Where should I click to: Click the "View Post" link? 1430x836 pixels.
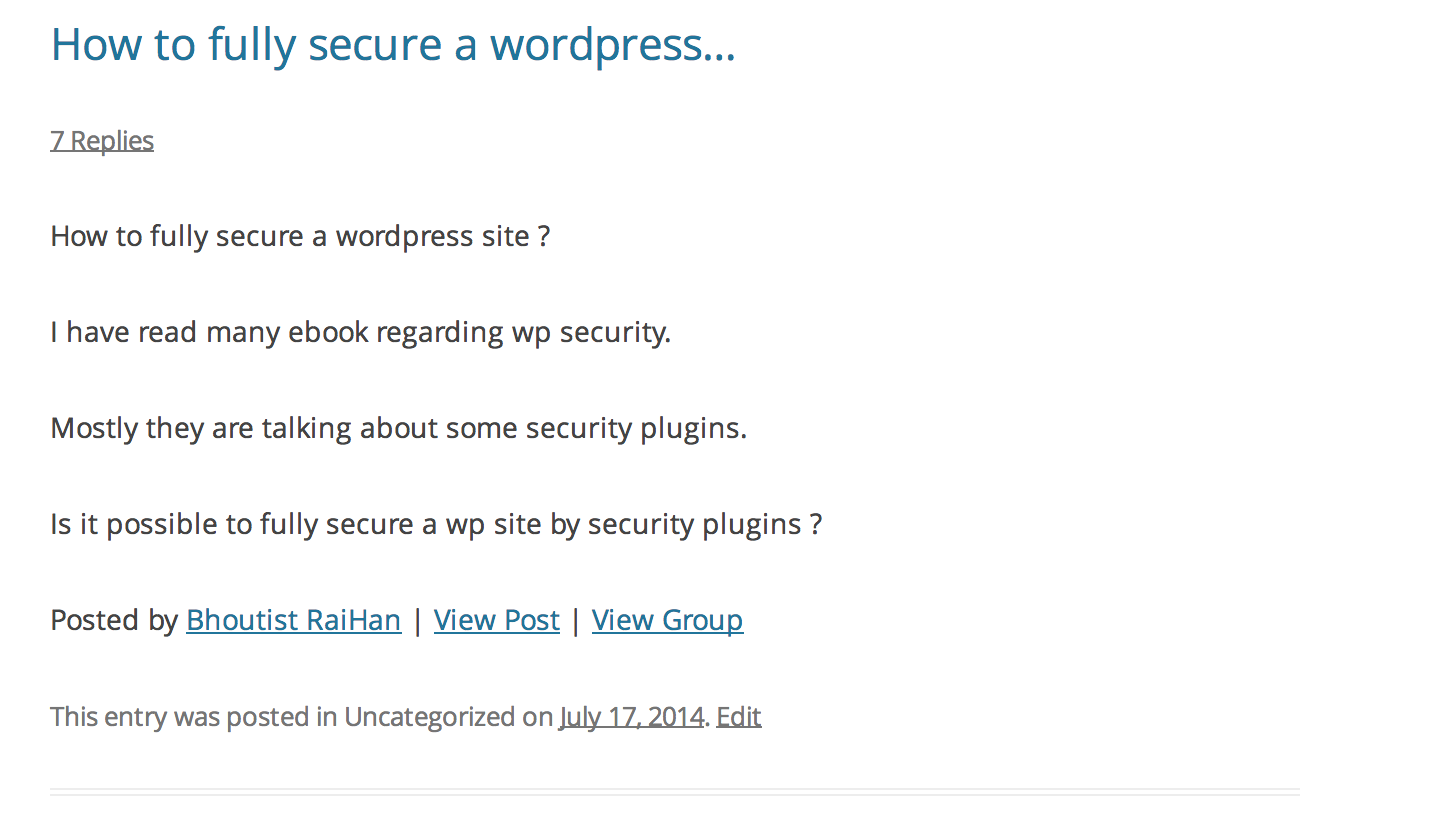coord(496,620)
